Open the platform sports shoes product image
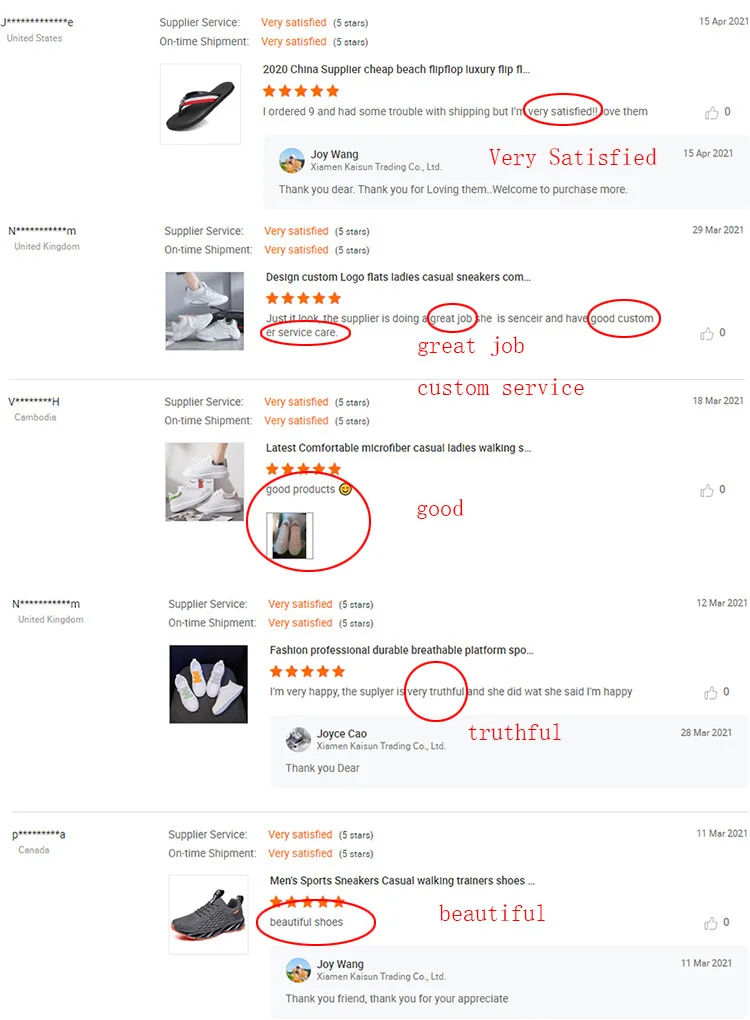Image resolution: width=750 pixels, height=1020 pixels. [208, 684]
